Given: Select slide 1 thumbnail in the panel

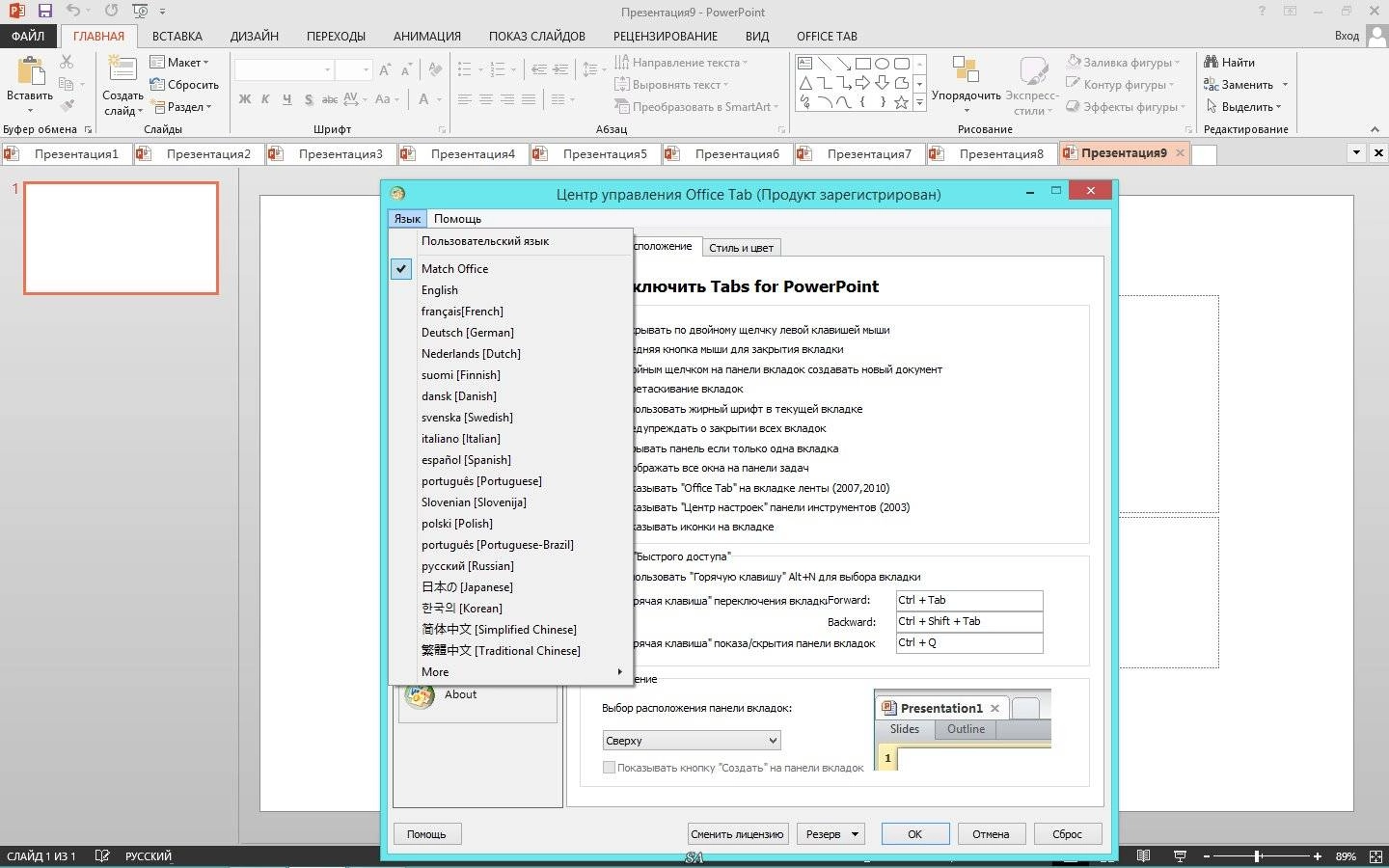Looking at the screenshot, I should (x=122, y=238).
